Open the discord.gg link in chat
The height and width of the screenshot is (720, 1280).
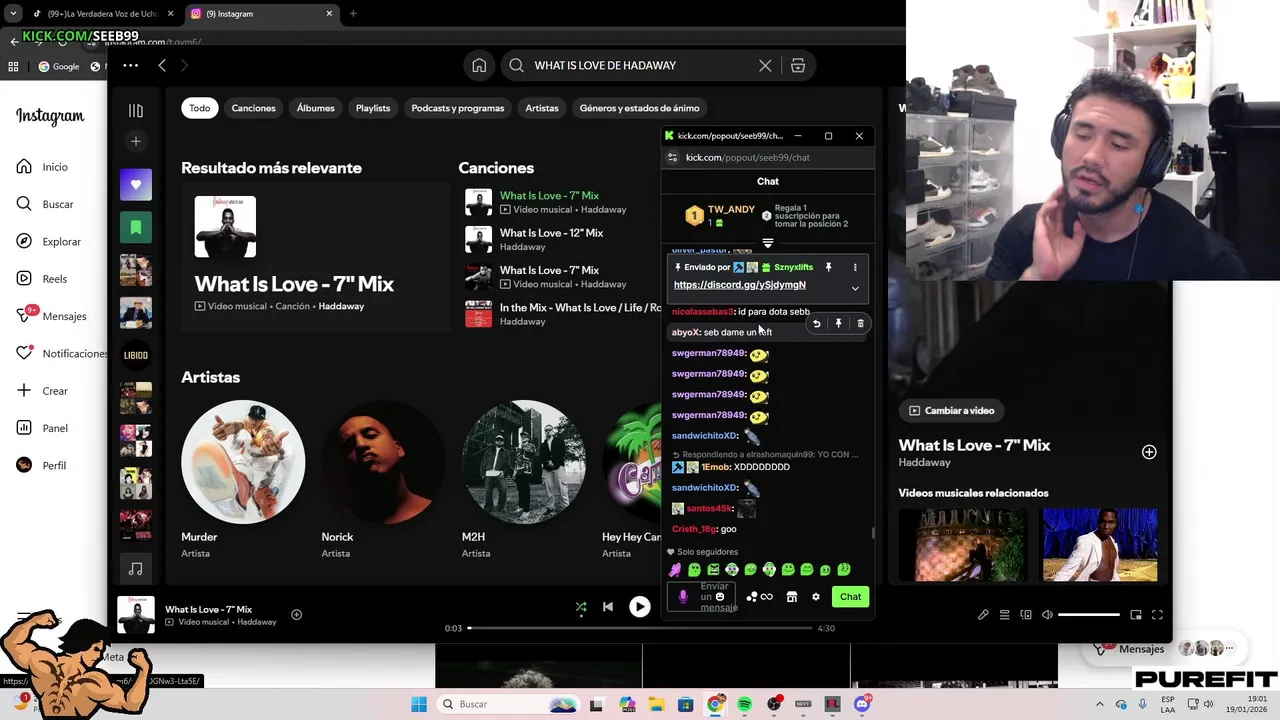pos(740,285)
